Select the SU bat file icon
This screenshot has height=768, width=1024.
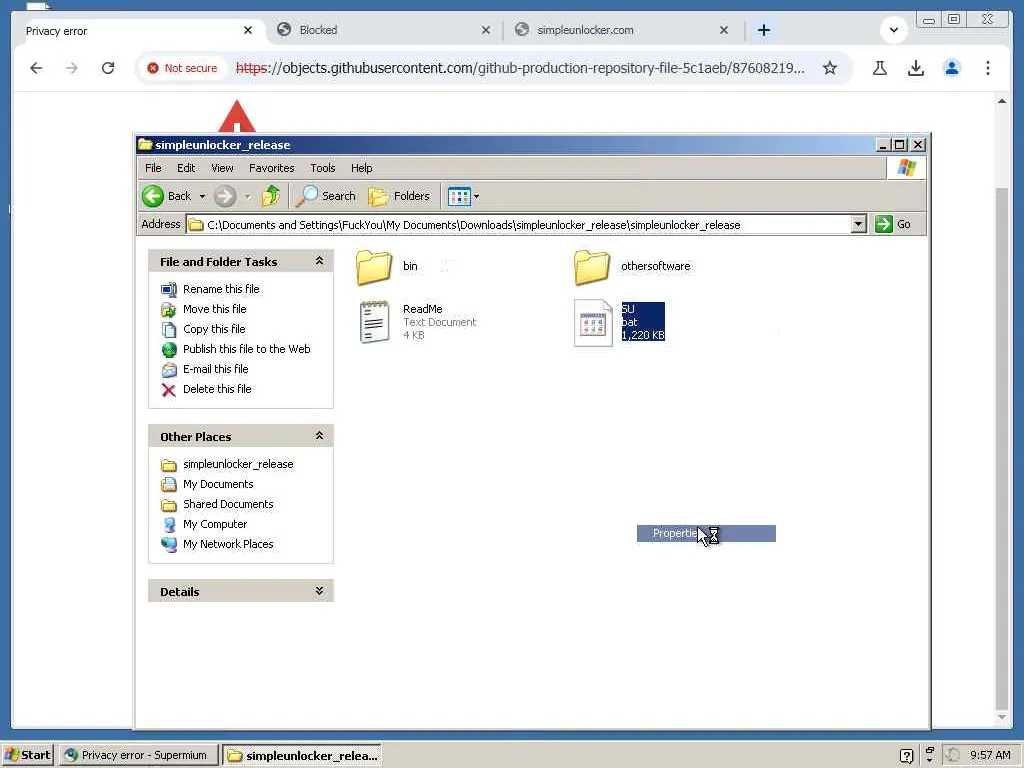click(593, 323)
